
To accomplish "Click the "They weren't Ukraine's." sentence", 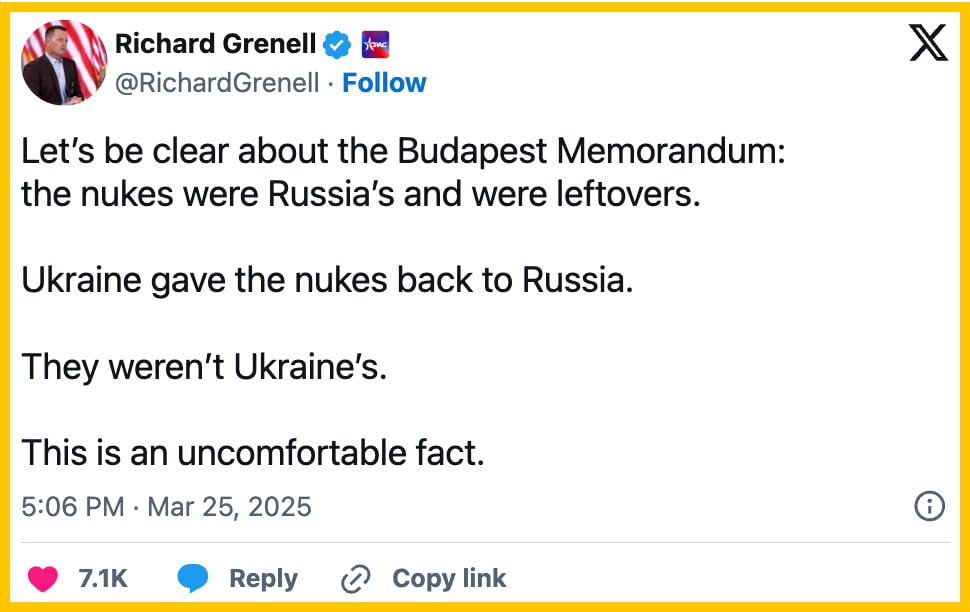I will pos(204,367).
